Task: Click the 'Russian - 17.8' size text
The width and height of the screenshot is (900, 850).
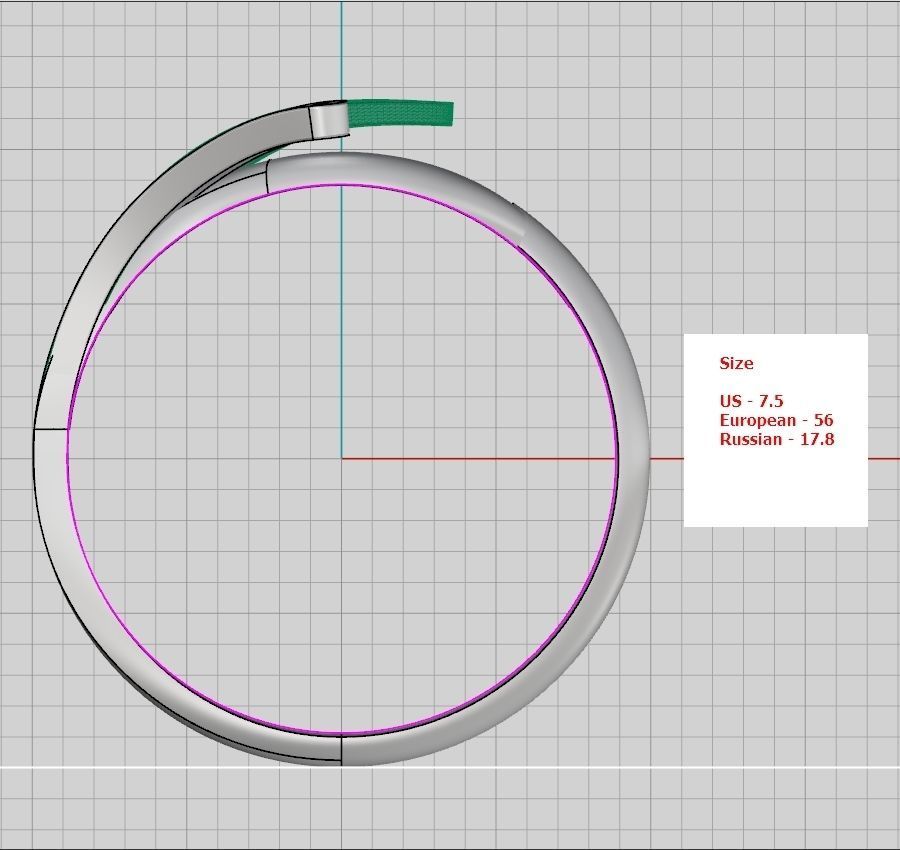Action: (777, 440)
